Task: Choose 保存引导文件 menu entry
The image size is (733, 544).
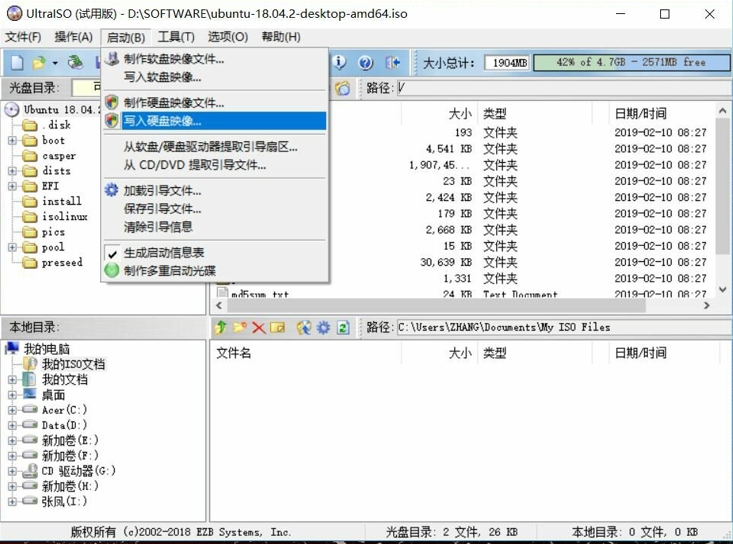Action: (215, 208)
